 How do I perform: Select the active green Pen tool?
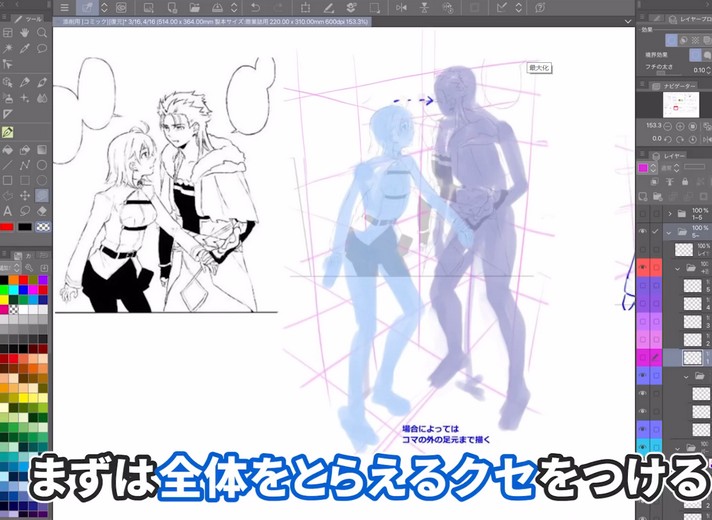coord(7,132)
